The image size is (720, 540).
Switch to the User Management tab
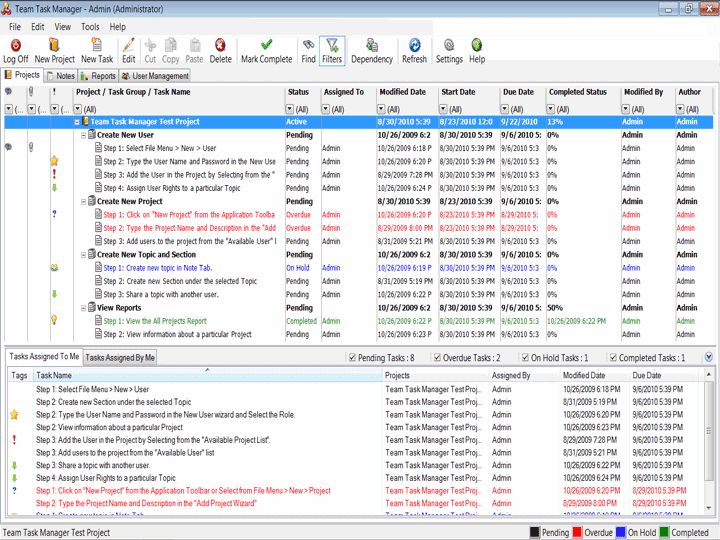coord(155,76)
